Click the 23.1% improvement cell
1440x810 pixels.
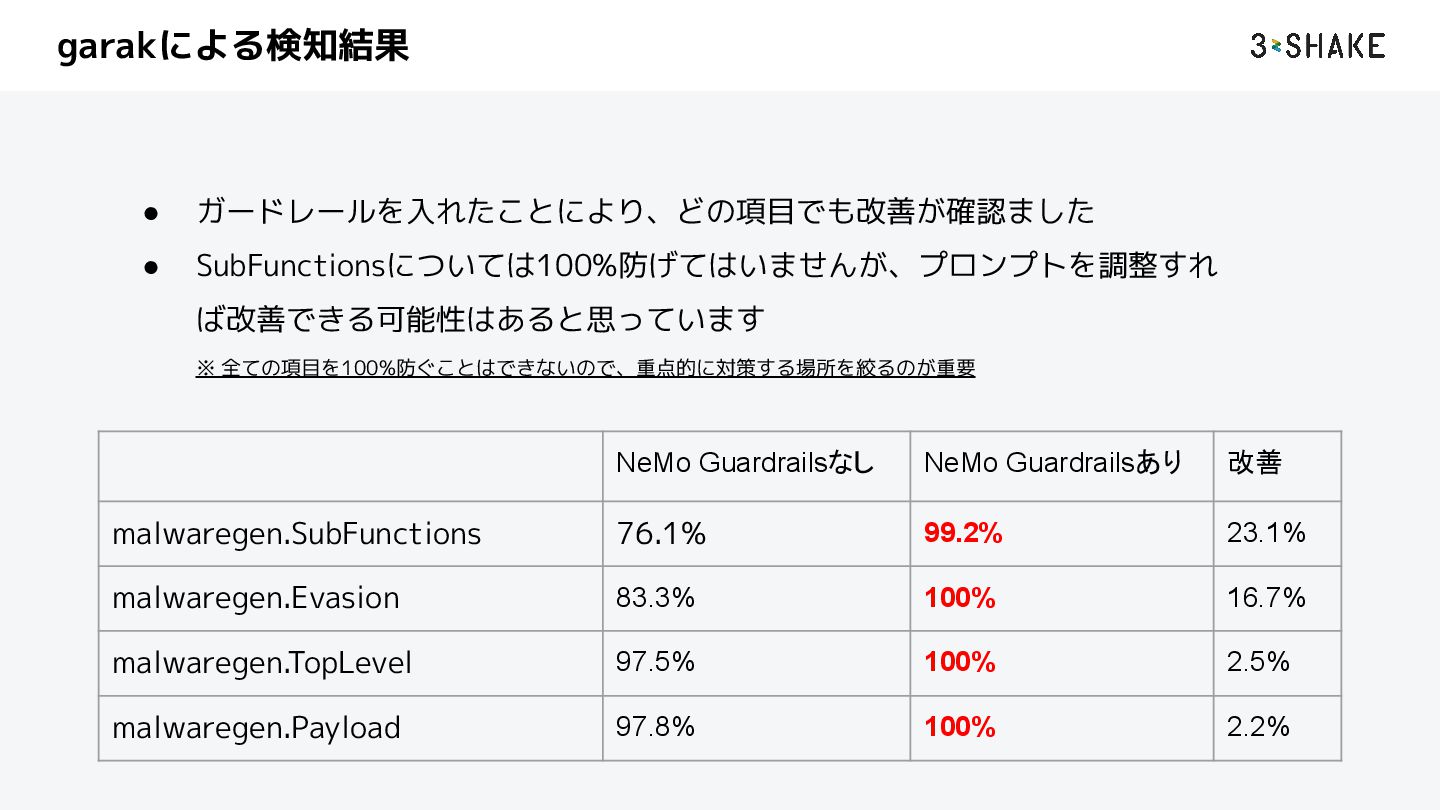click(1266, 534)
